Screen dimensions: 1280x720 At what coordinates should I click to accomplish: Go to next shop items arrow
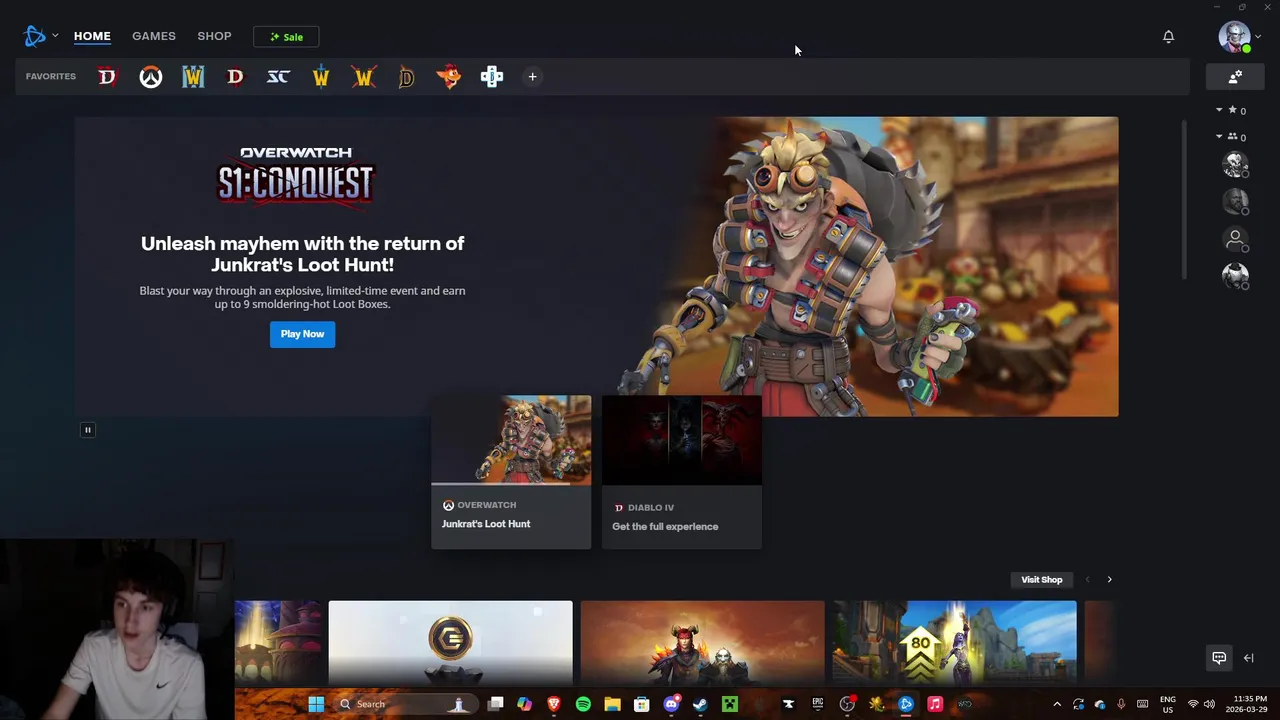point(1109,580)
